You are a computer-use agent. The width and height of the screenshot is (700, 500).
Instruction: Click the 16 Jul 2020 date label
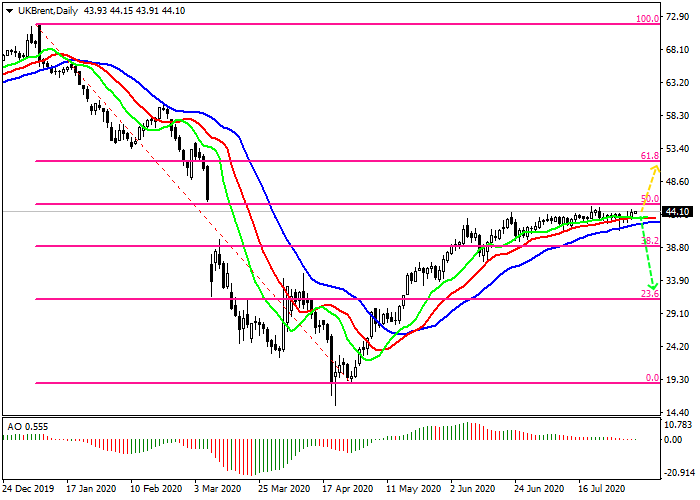(x=602, y=489)
